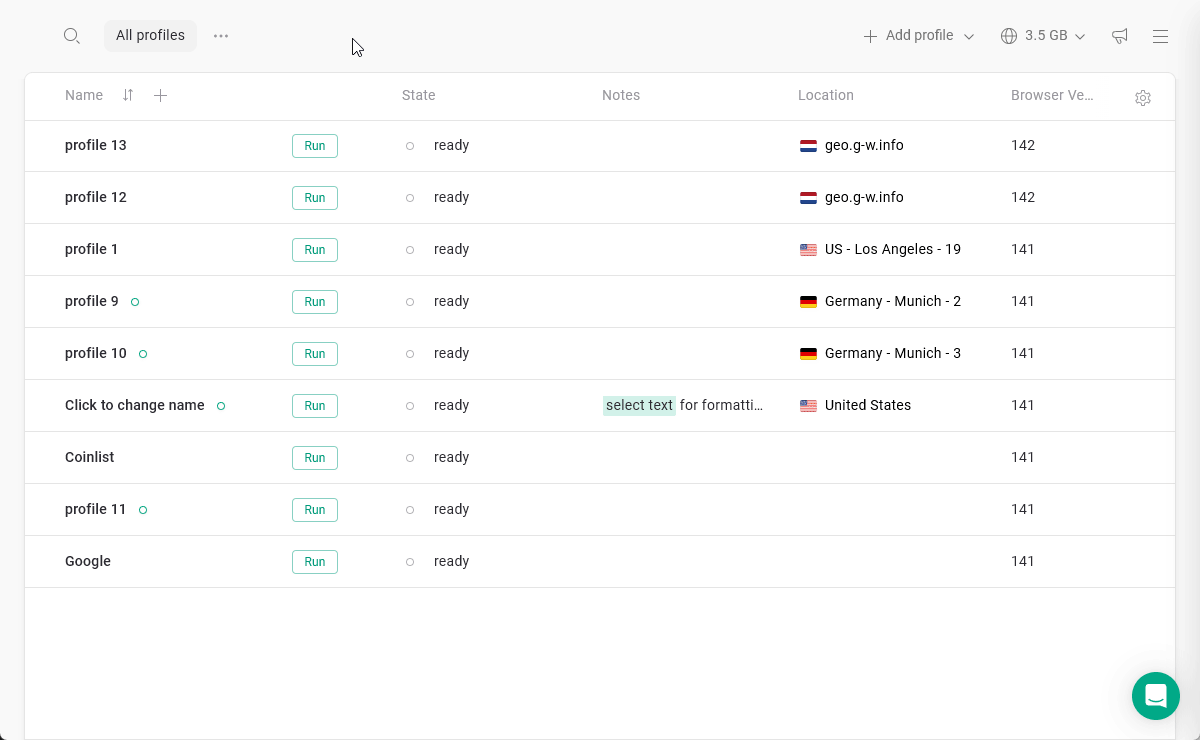Click US - Los Angeles - 19 location
Screen dimensions: 1200x740
pos(893,249)
